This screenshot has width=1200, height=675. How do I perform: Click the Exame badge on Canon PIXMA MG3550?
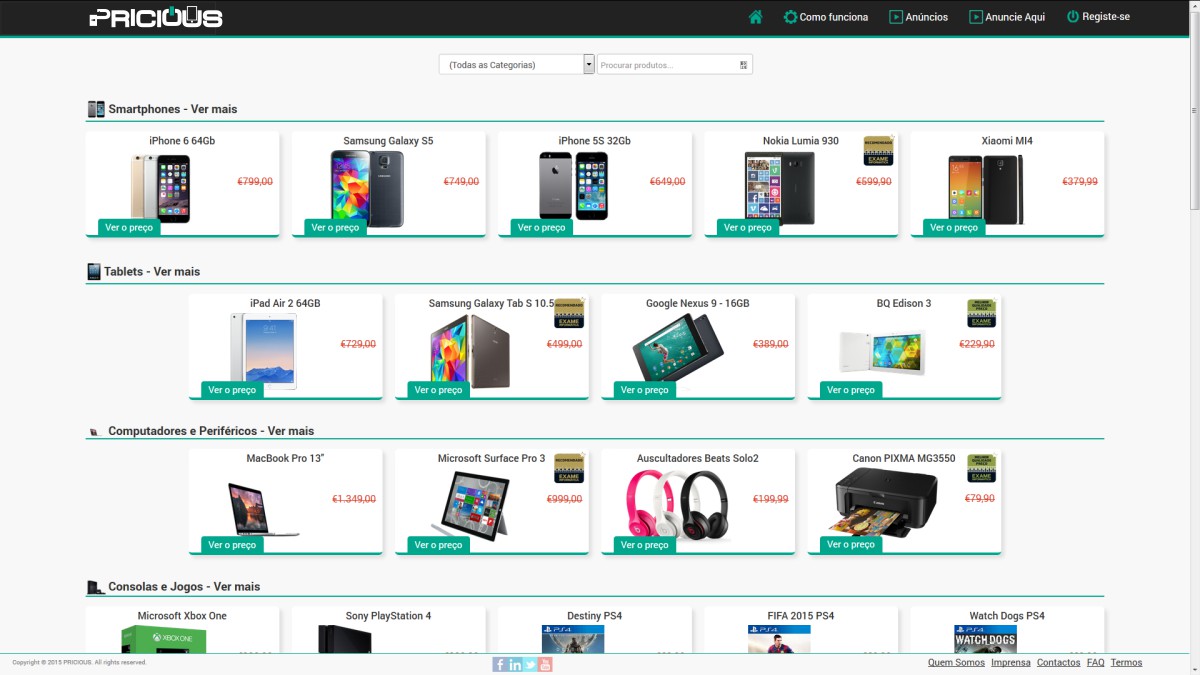(981, 468)
